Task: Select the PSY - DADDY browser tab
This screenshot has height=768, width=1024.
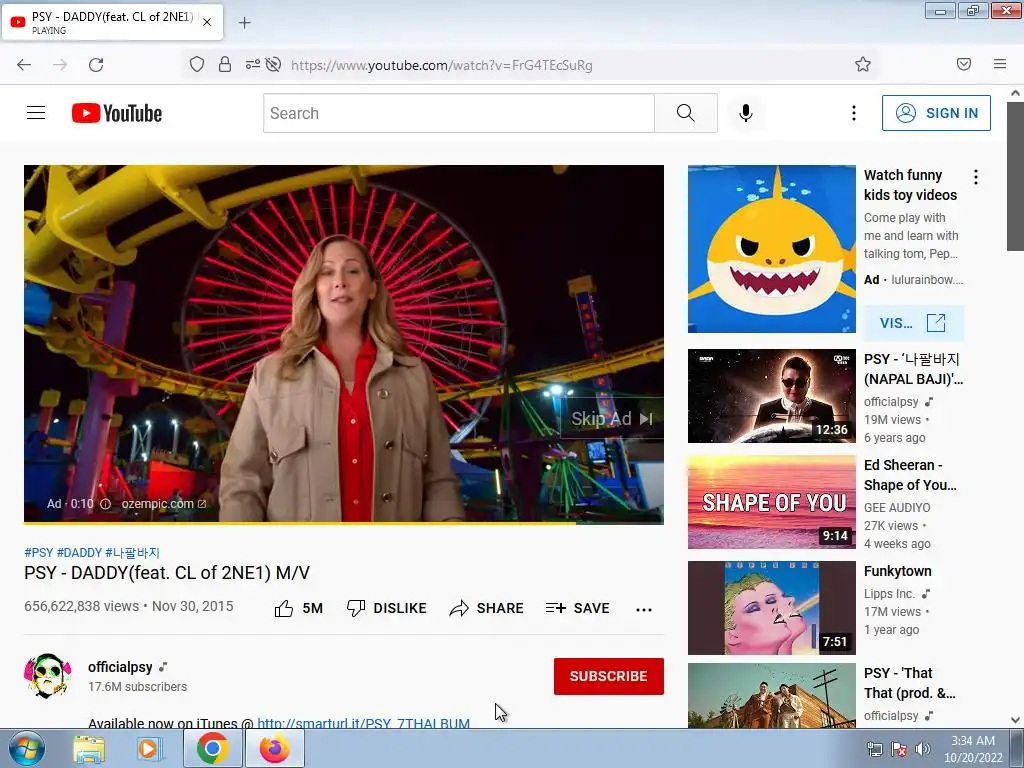Action: [112, 22]
